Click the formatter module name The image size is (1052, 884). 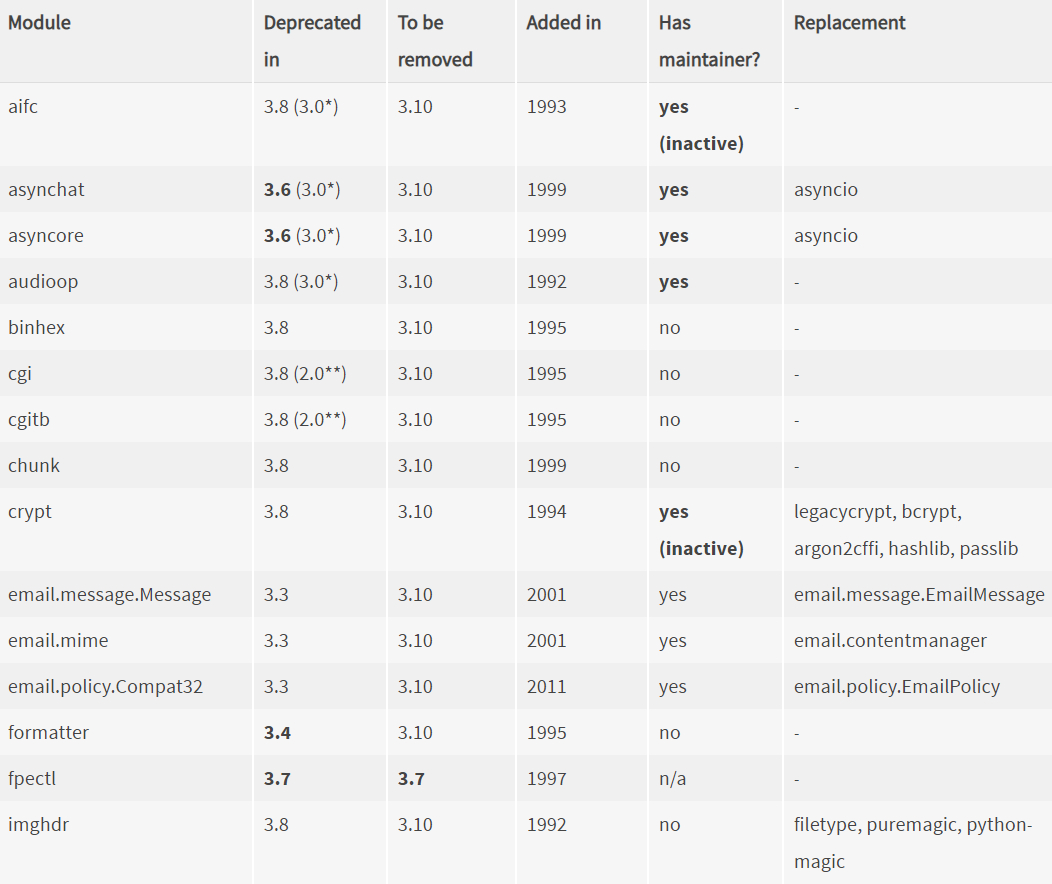tap(48, 732)
